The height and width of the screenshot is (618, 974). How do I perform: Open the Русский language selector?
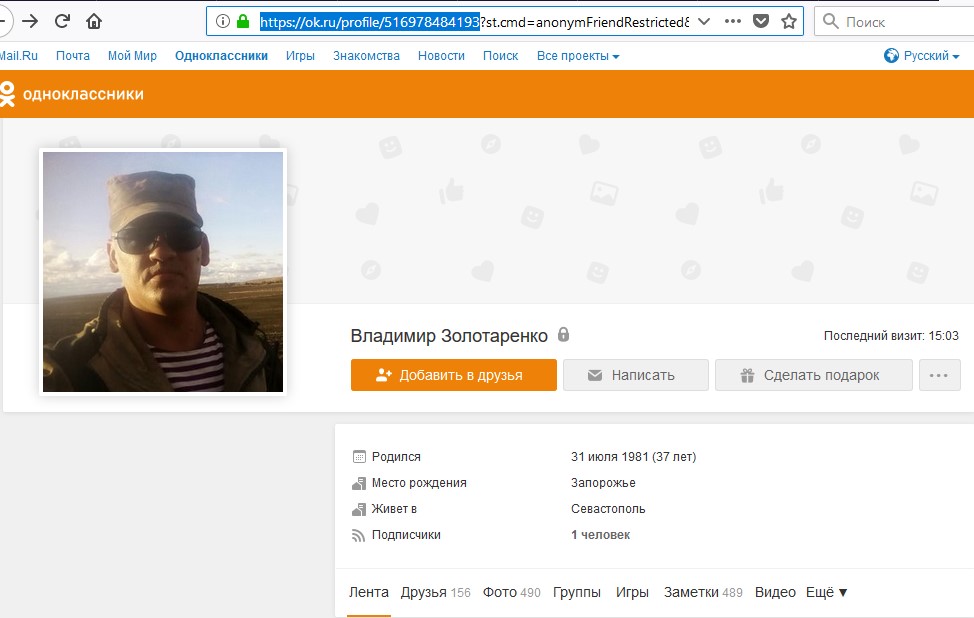[x=916, y=56]
